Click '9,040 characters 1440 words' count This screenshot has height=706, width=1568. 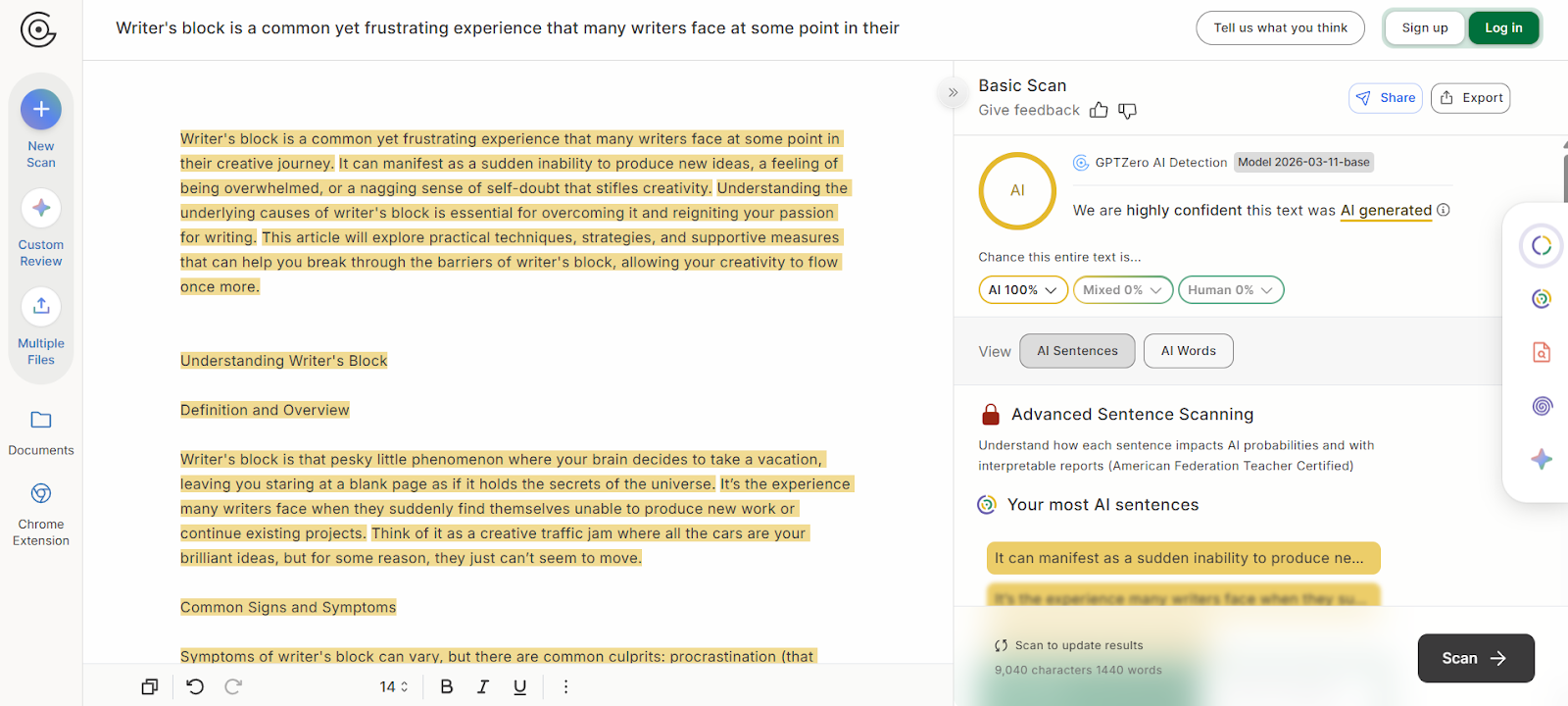[x=1078, y=671]
